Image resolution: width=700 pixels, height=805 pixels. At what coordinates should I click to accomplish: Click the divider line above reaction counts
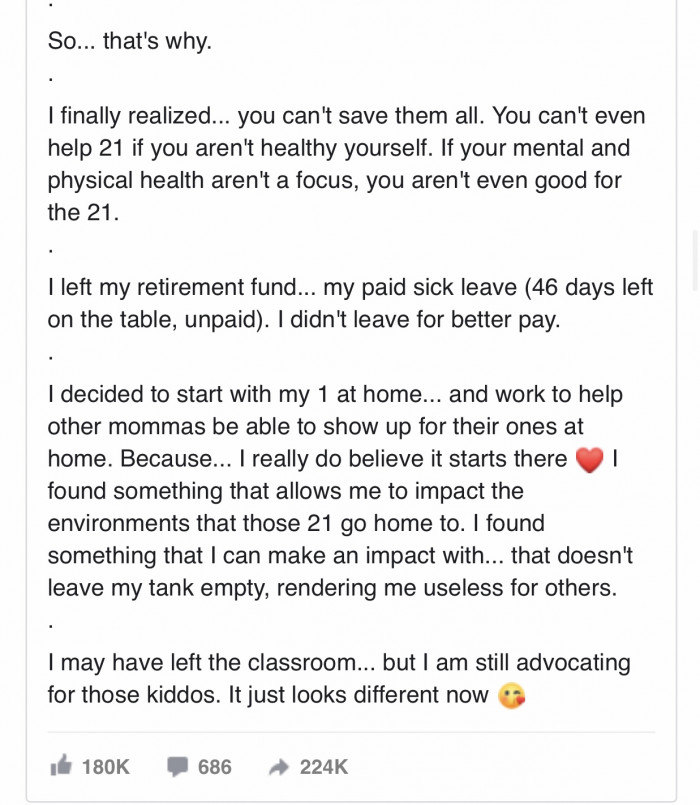click(351, 732)
